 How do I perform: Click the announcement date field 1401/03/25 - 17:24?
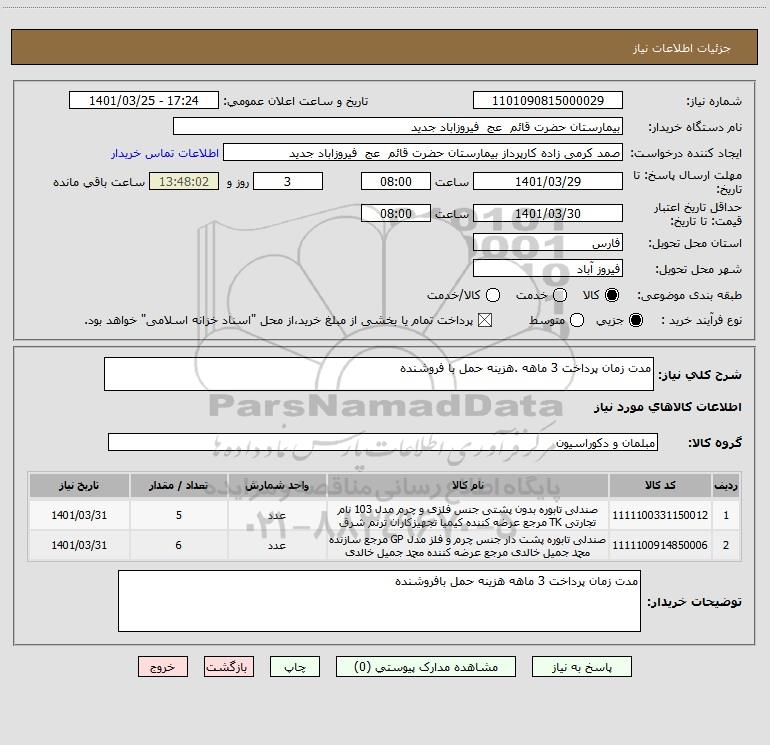[x=143, y=101]
